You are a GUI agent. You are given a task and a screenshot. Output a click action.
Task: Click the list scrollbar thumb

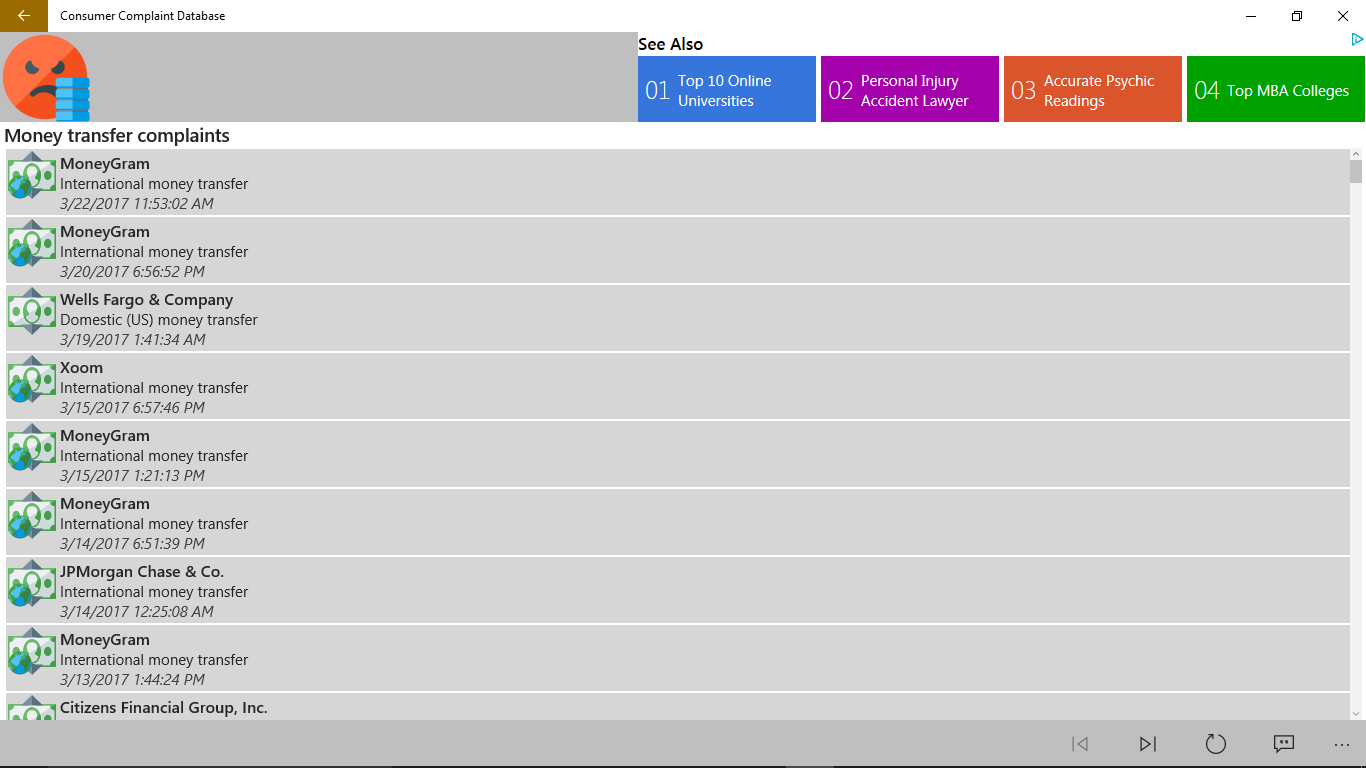[x=1356, y=171]
